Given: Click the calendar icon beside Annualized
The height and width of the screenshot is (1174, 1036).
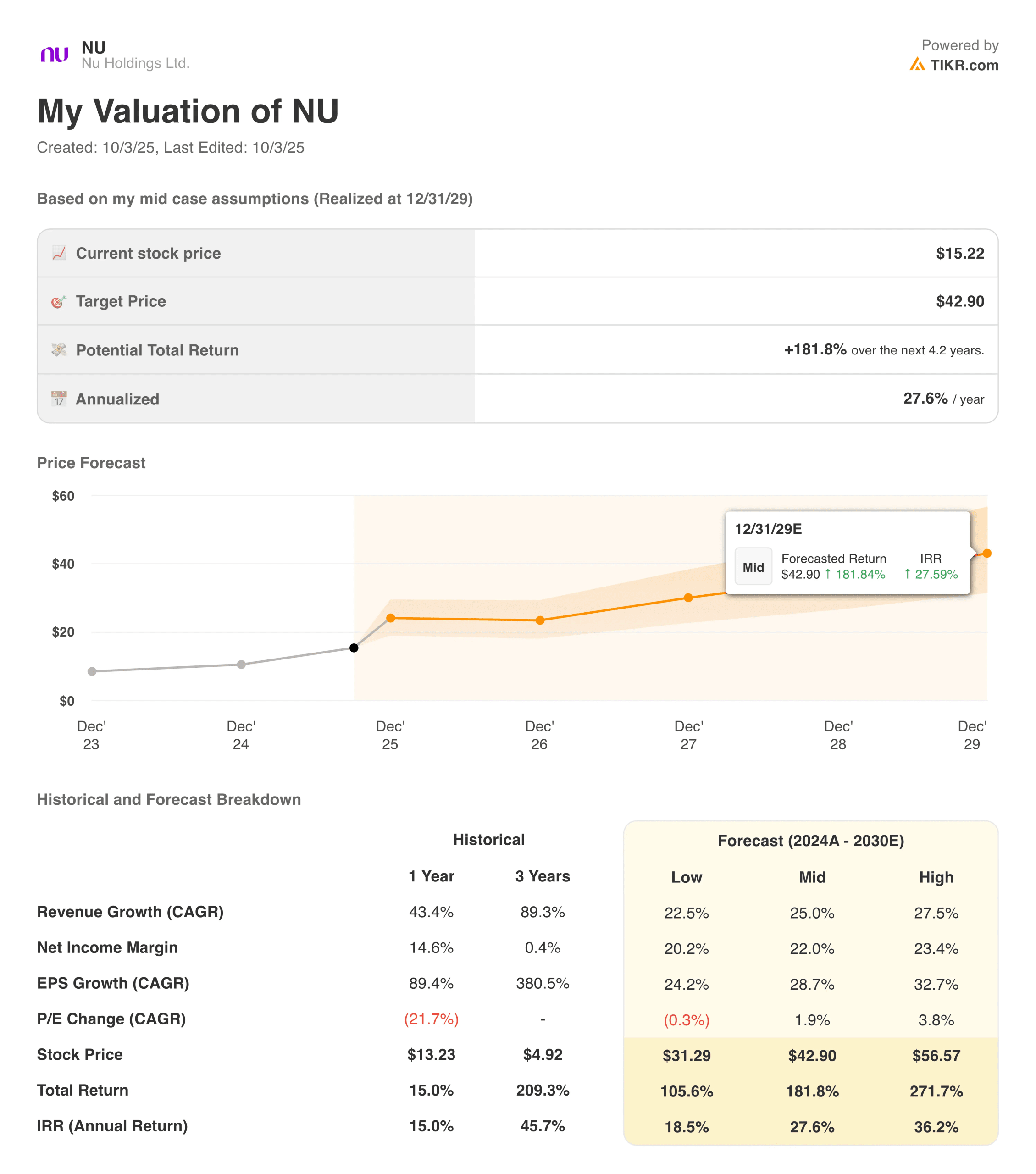Looking at the screenshot, I should (x=59, y=399).
